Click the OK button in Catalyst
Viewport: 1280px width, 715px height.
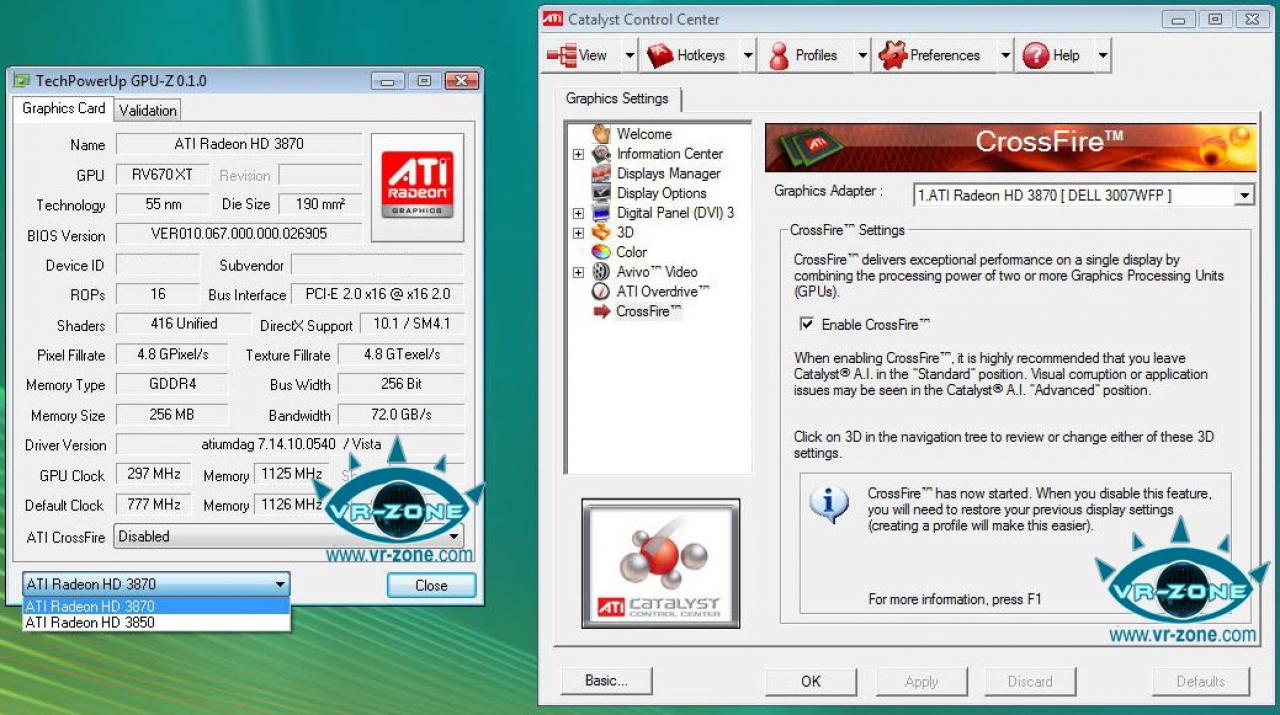811,681
